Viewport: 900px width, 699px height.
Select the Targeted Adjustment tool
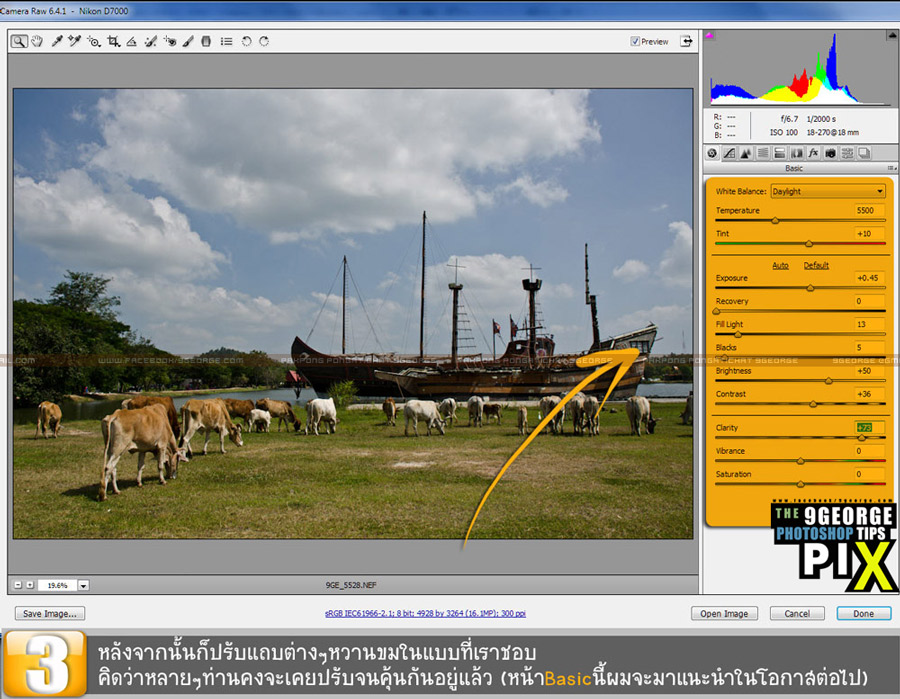pos(94,41)
